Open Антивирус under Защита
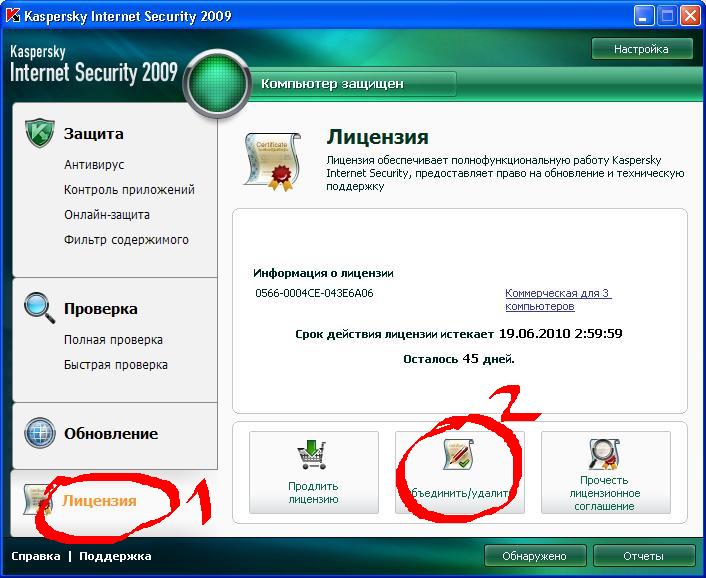706x578 pixels. tap(94, 164)
